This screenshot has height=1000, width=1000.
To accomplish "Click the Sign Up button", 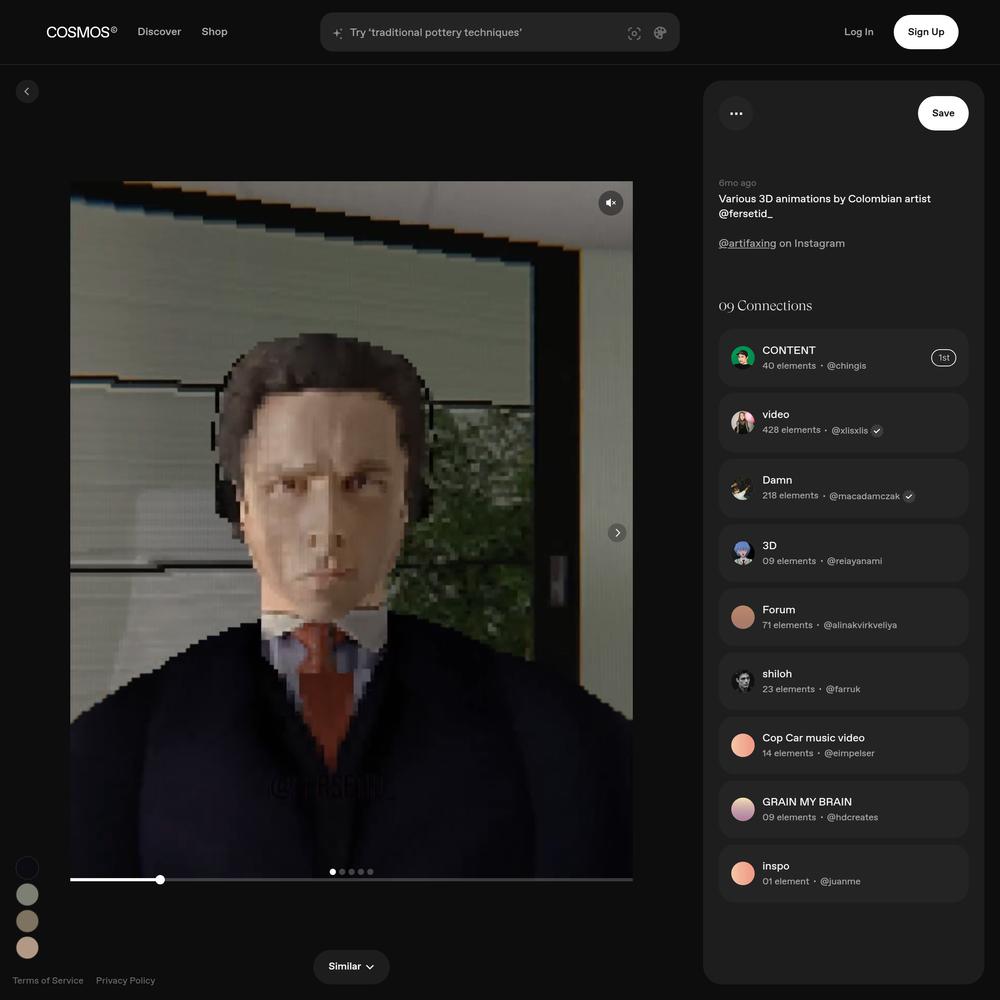I will [x=925, y=32].
